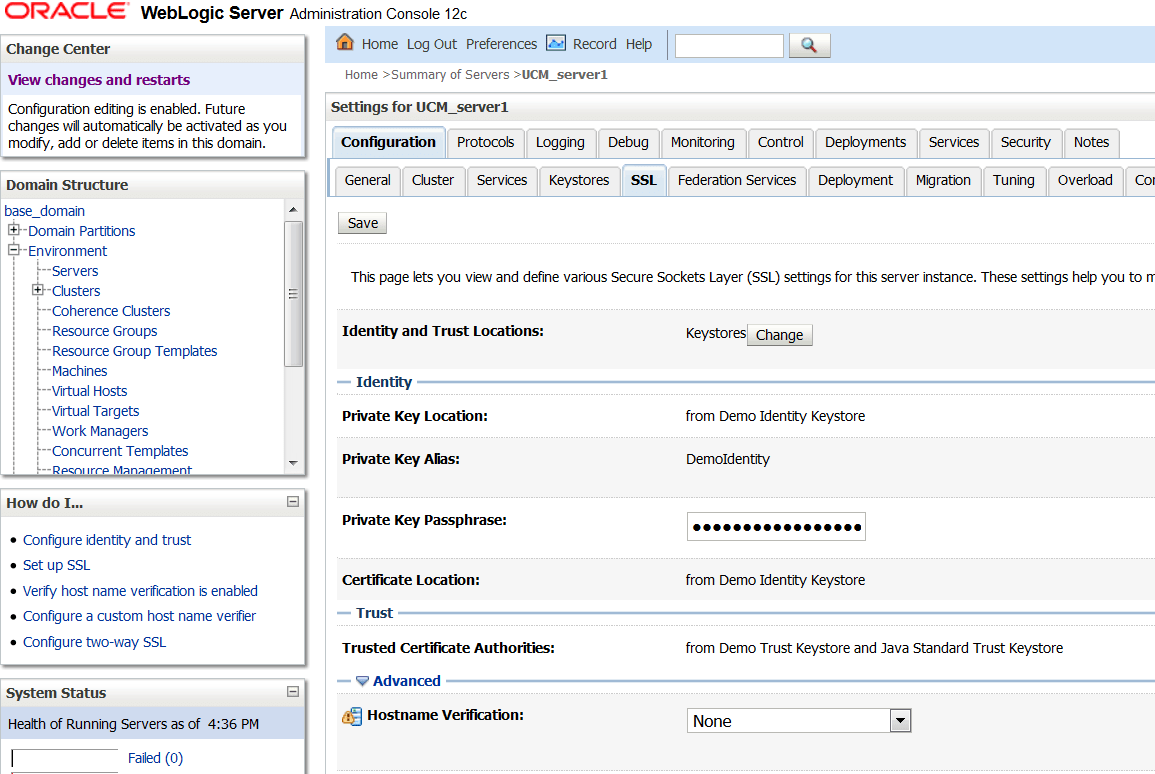Image resolution: width=1155 pixels, height=774 pixels.
Task: Open the Protocols tab
Action: click(x=485, y=142)
